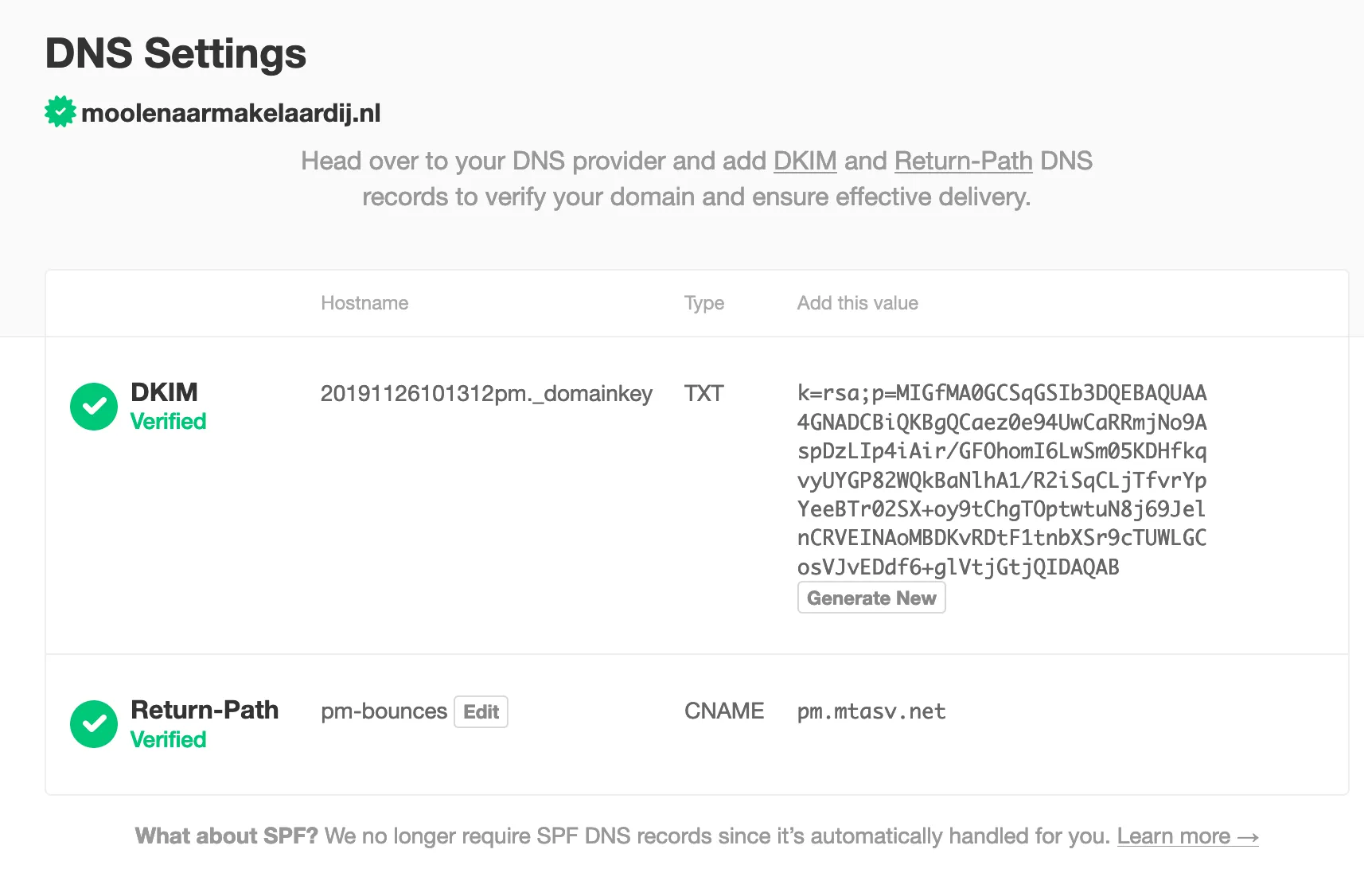Viewport: 1364px width, 896px height.
Task: Click the Return-Path row label
Action: click(x=205, y=709)
